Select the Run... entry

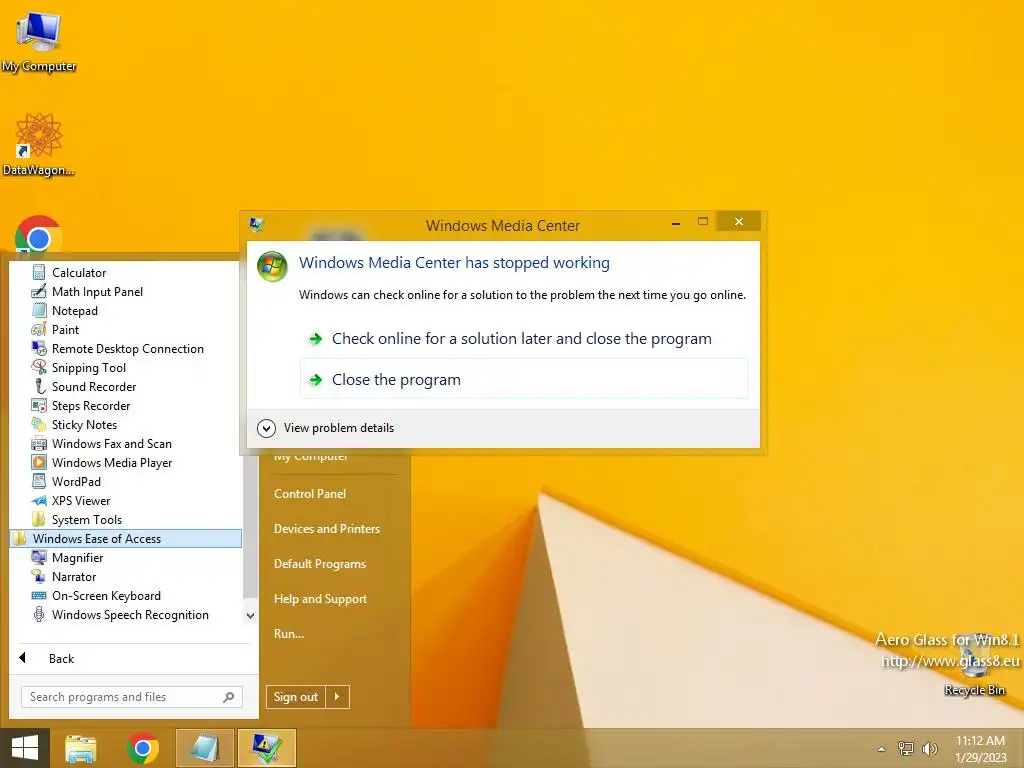(289, 633)
